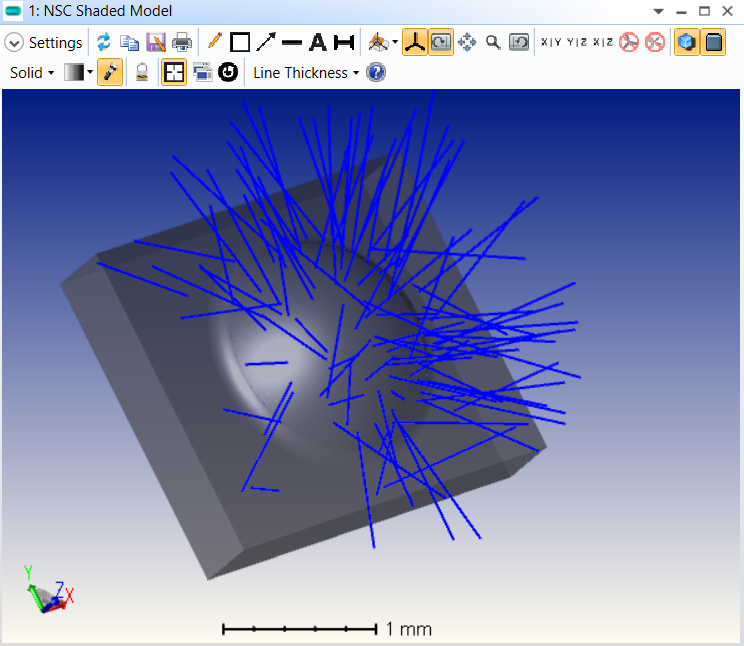
Task: Open the help question mark button
Action: [376, 73]
